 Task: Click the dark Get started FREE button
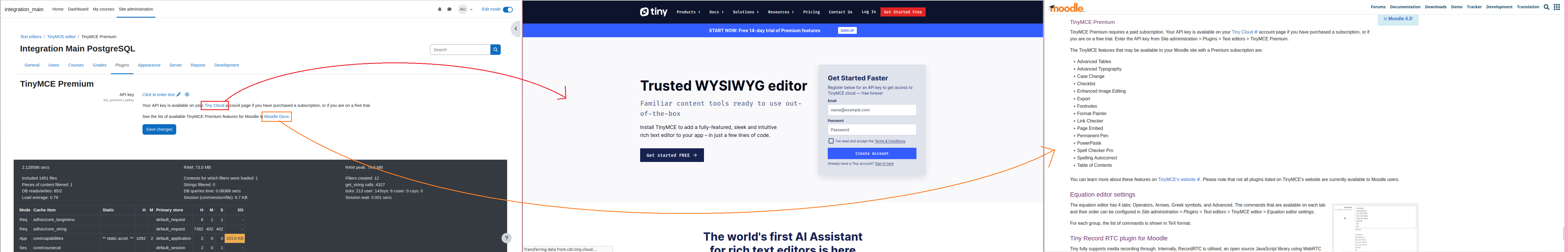[672, 155]
